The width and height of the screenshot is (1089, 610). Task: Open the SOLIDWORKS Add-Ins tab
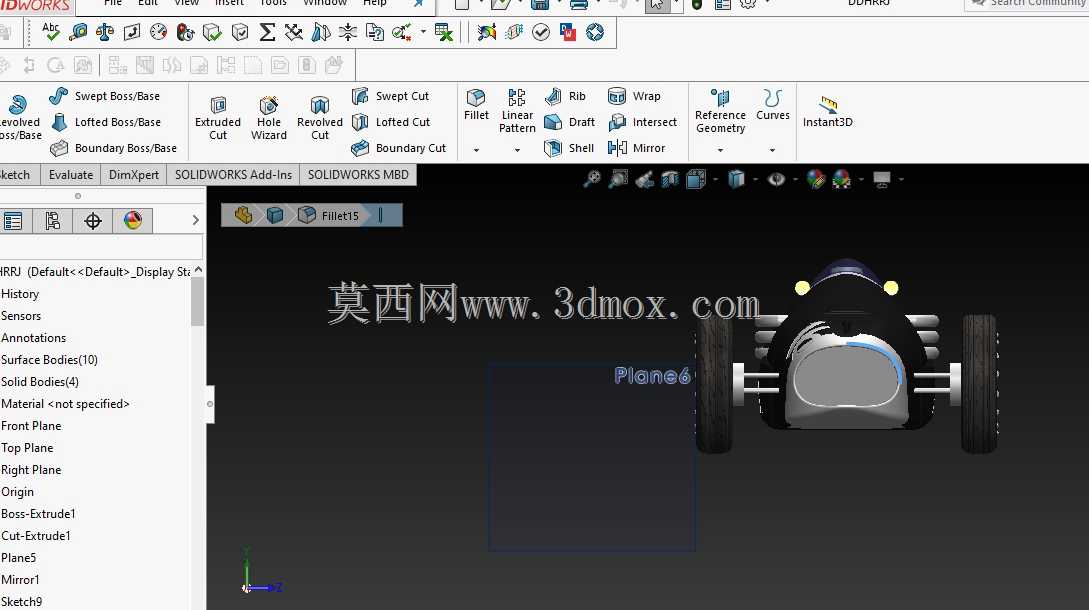point(233,174)
